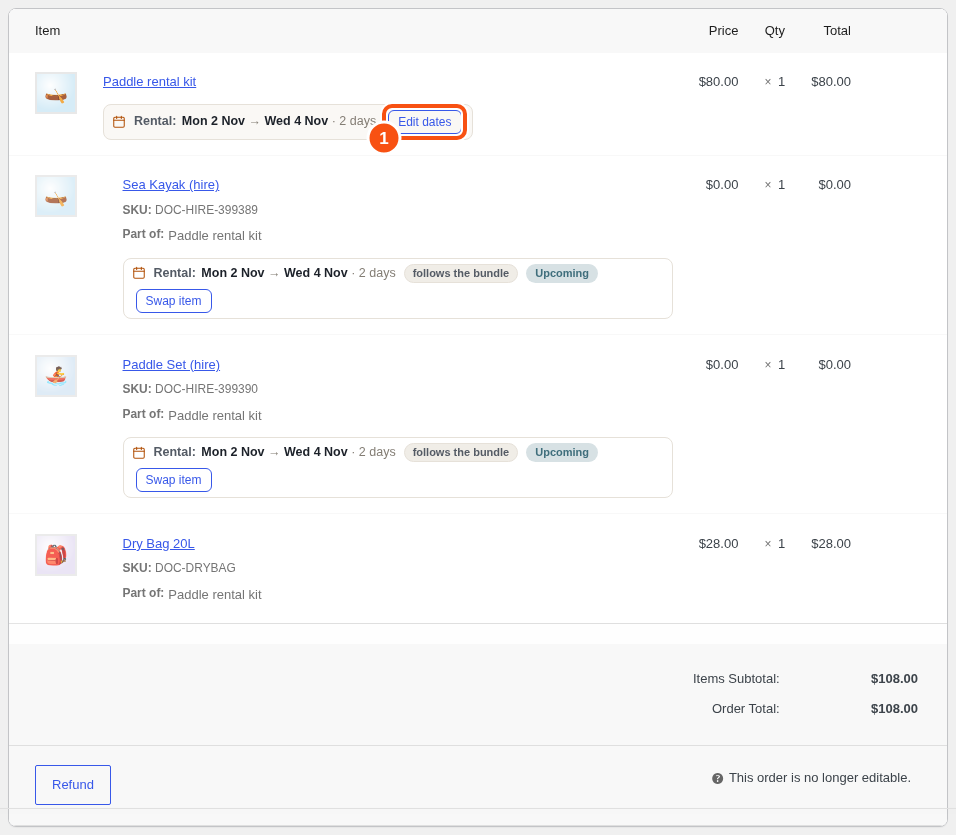The image size is (956, 835).
Task: Click the $80.00 price of Paddle rental kit
Action: (718, 82)
